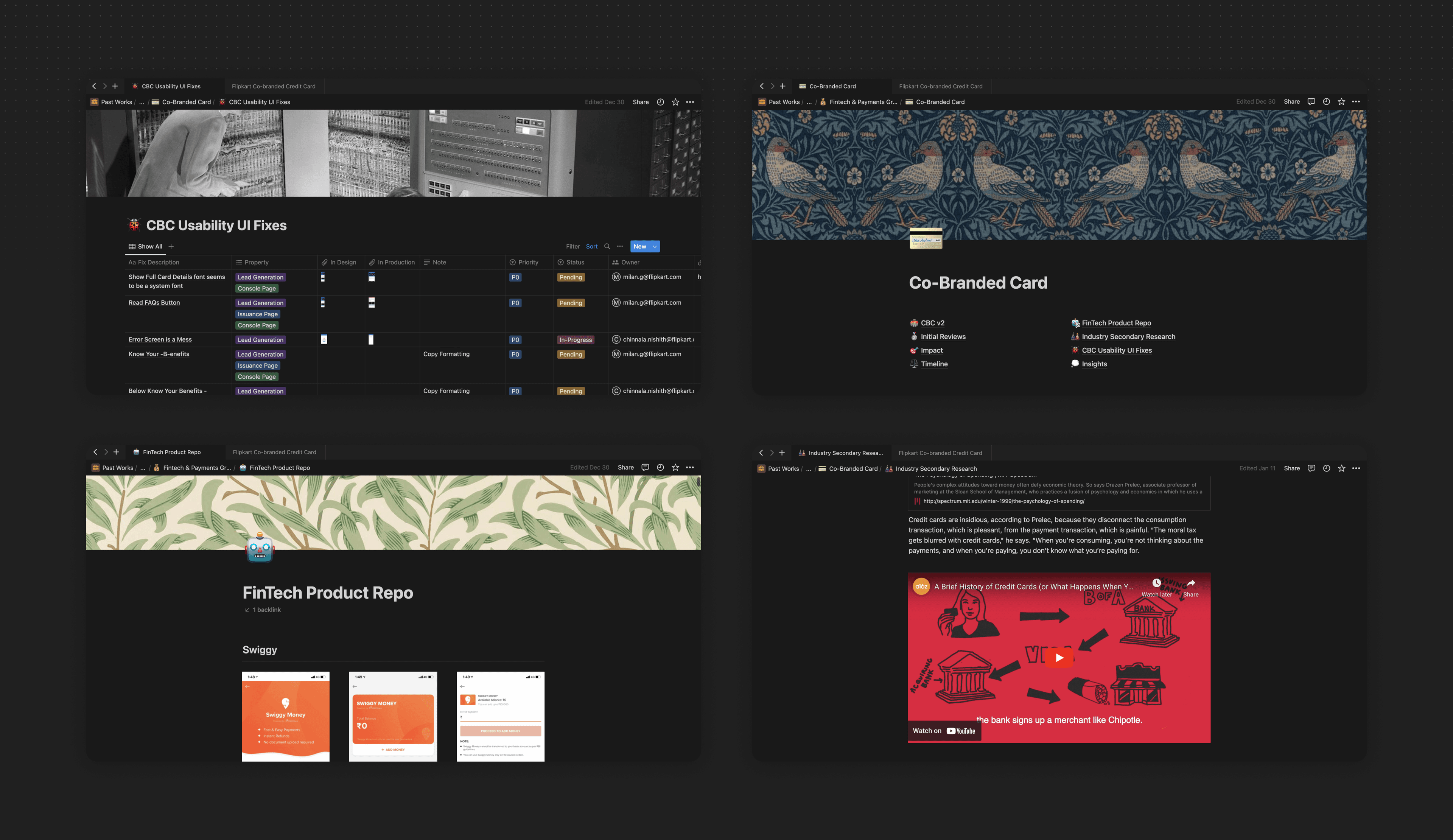The image size is (1453, 840).
Task: Expand the chevron on the blue New button
Action: [x=655, y=247]
